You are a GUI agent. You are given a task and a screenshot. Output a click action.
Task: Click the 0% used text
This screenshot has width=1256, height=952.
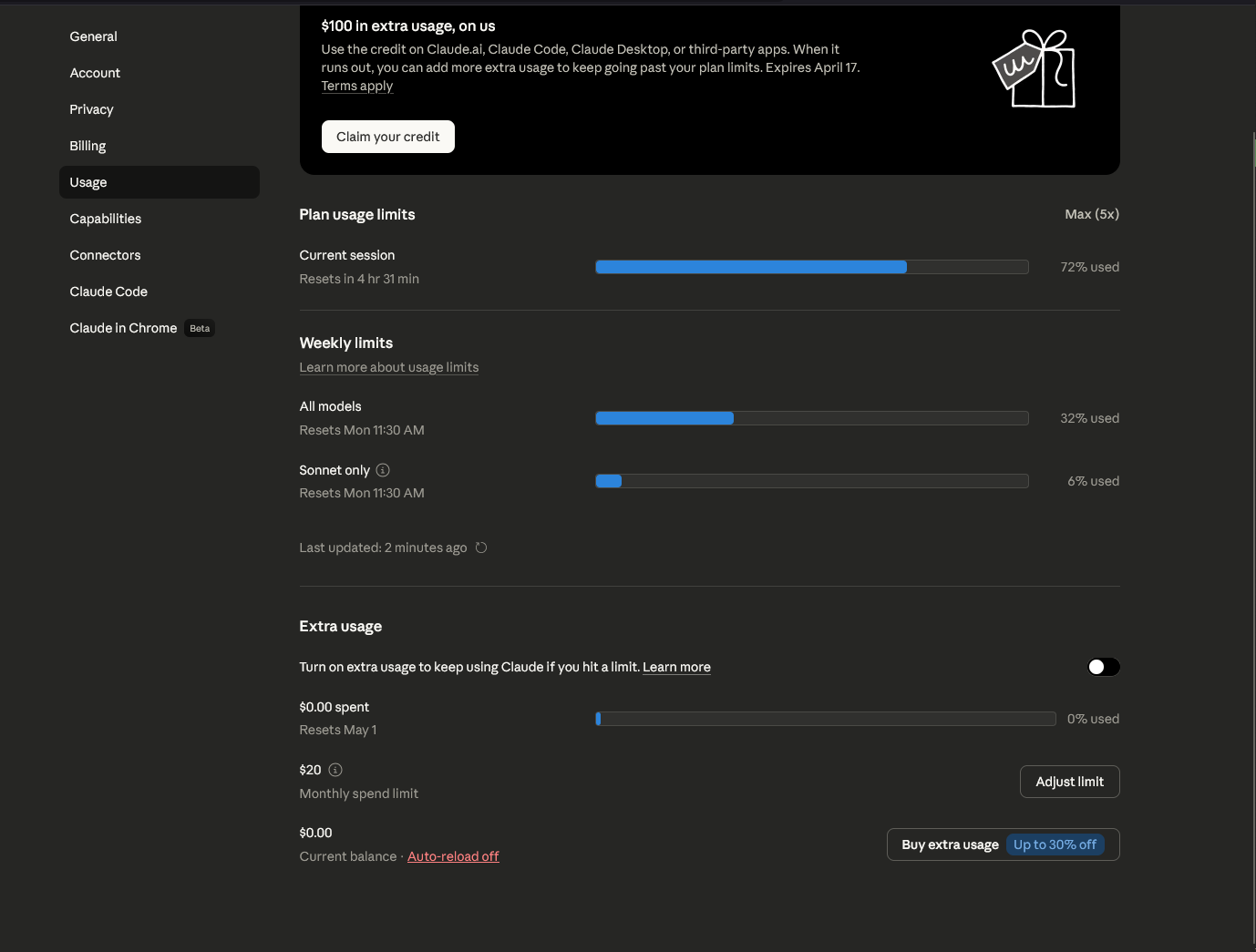tap(1093, 719)
